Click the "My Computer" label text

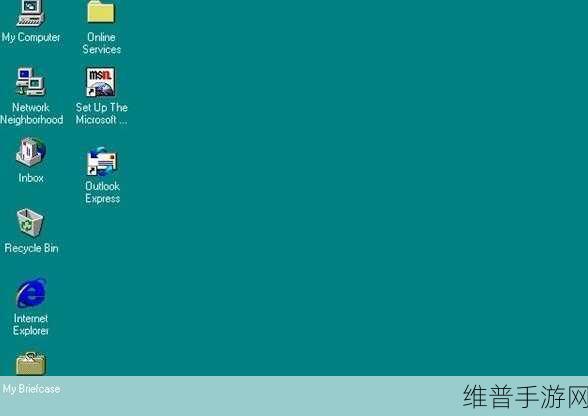31,37
